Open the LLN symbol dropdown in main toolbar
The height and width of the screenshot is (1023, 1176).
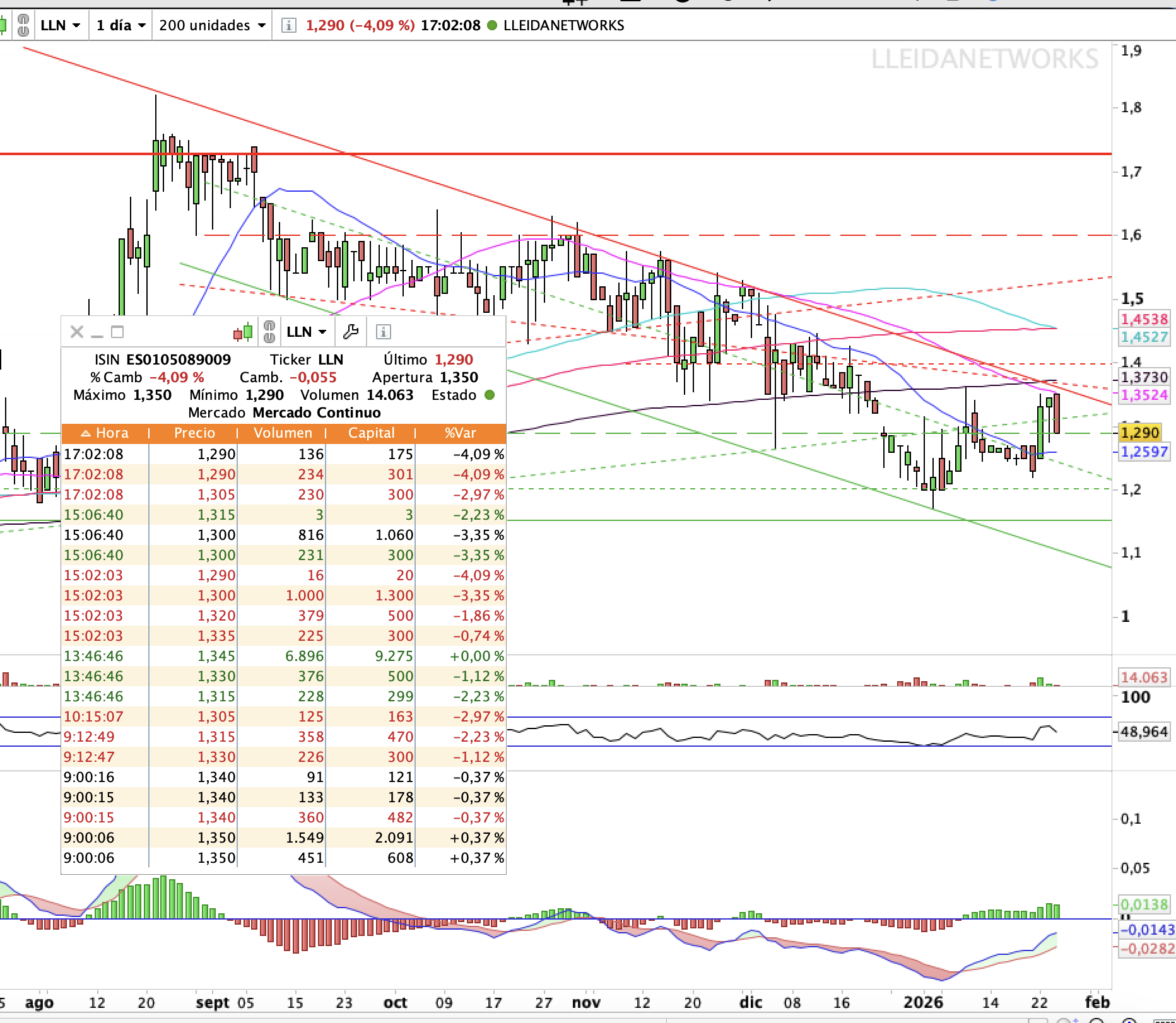pyautogui.click(x=61, y=26)
